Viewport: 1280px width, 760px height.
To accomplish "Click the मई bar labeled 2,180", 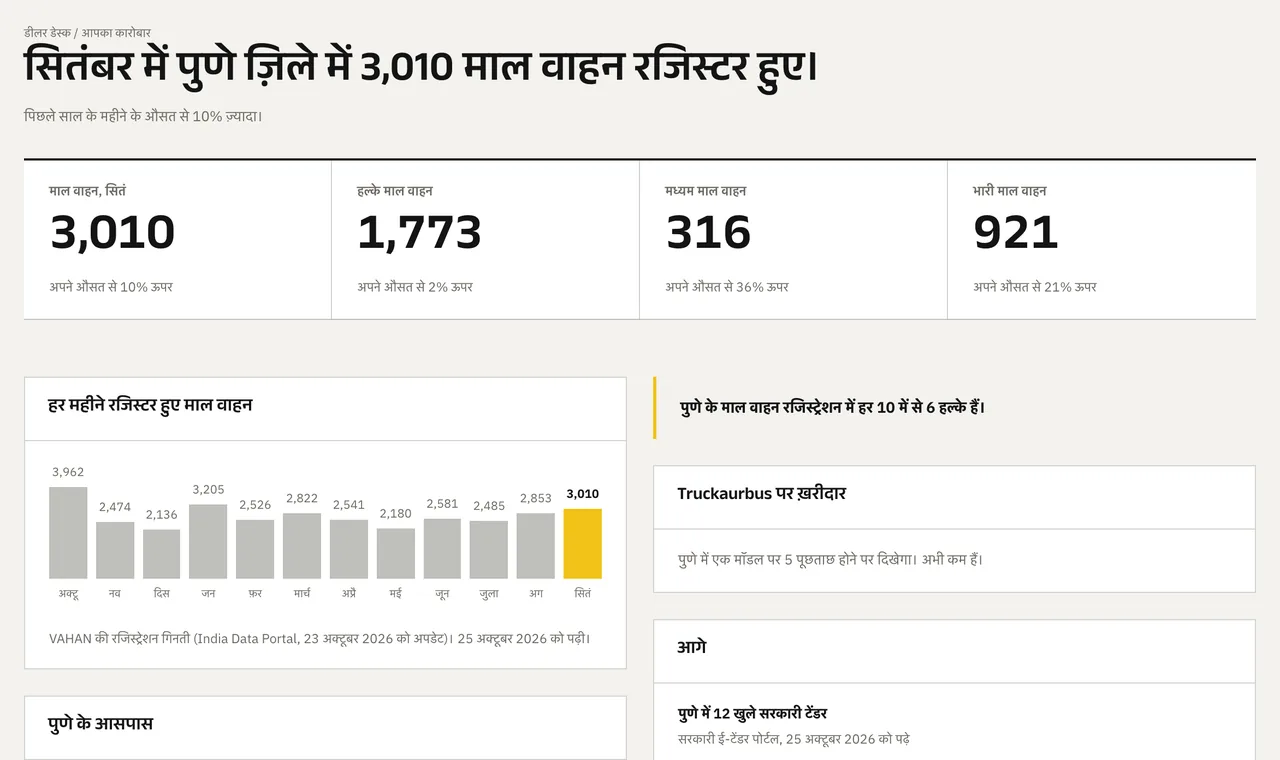I will pyautogui.click(x=396, y=553).
